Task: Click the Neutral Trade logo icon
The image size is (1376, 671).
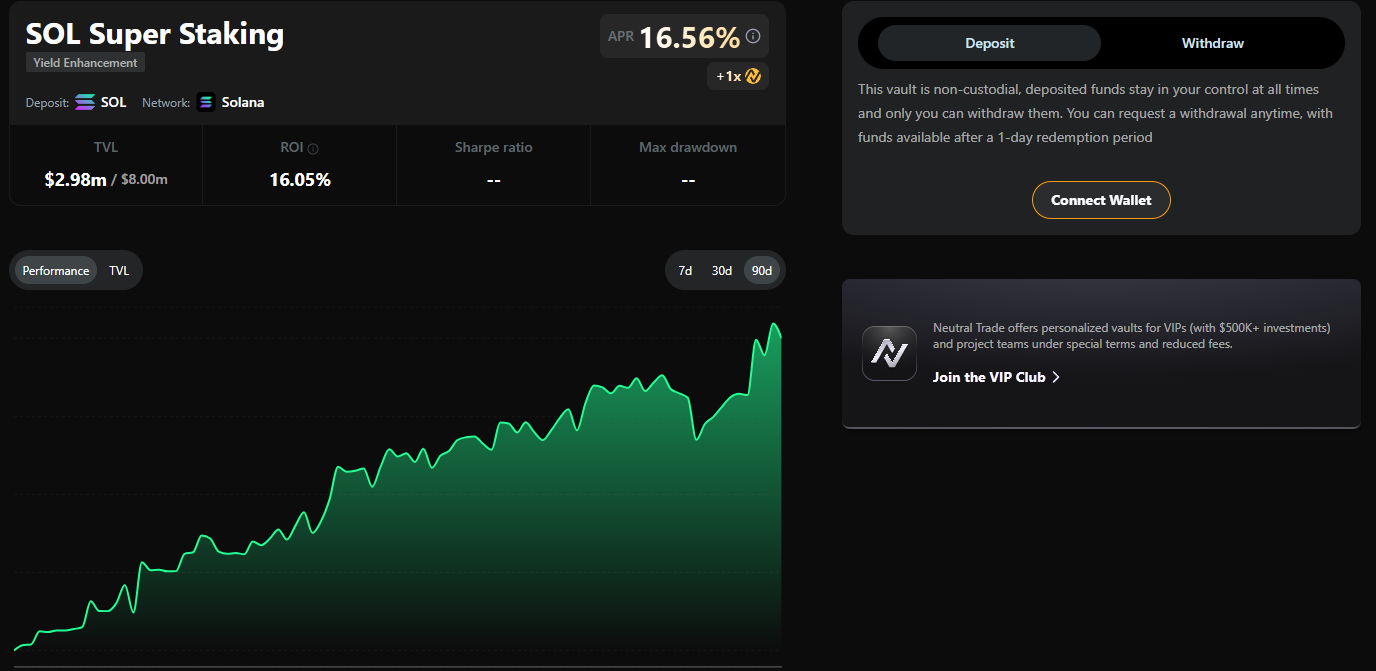Action: point(889,353)
